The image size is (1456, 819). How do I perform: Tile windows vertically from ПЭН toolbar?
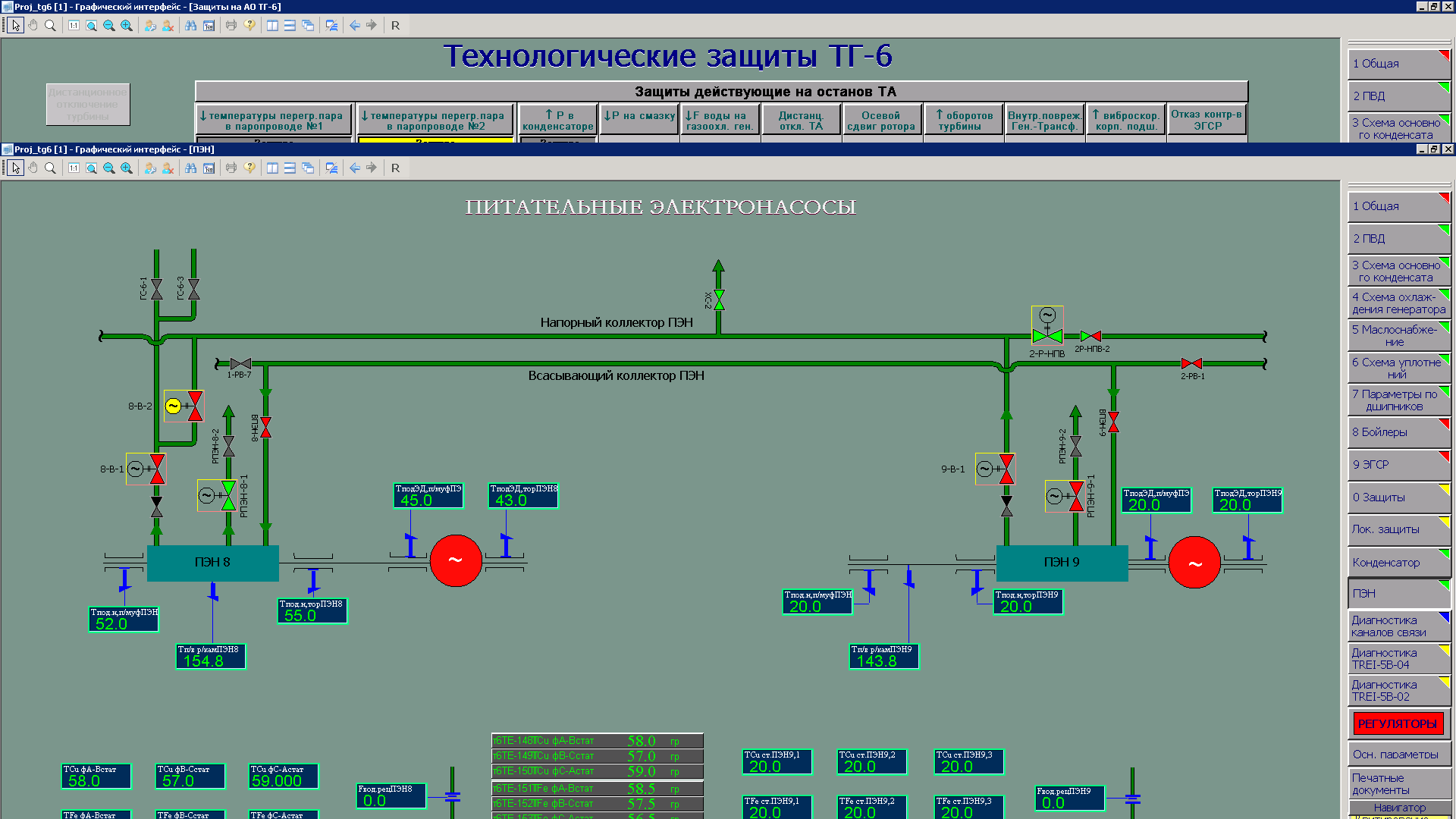point(272,168)
